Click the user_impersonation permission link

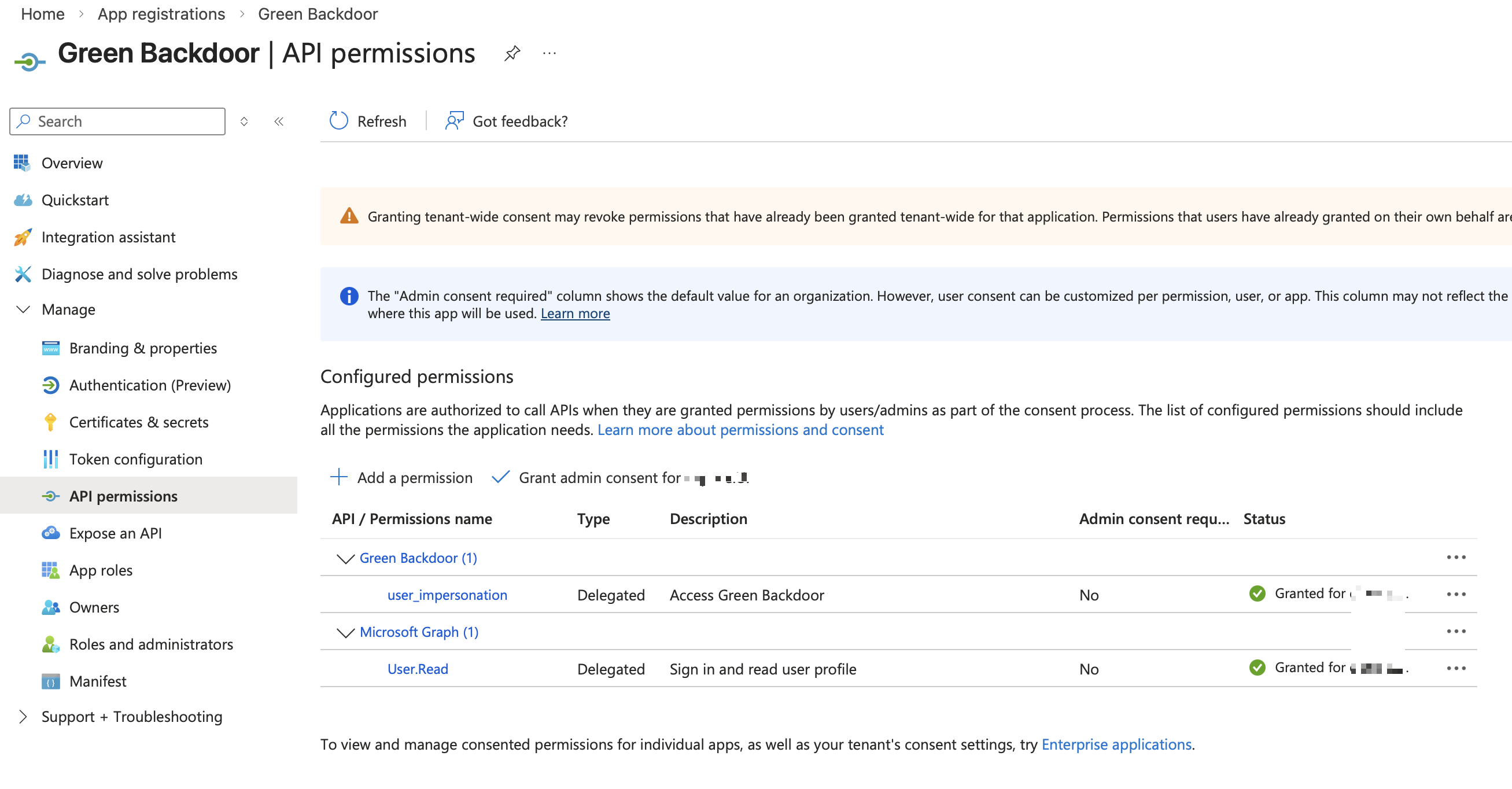tap(447, 595)
